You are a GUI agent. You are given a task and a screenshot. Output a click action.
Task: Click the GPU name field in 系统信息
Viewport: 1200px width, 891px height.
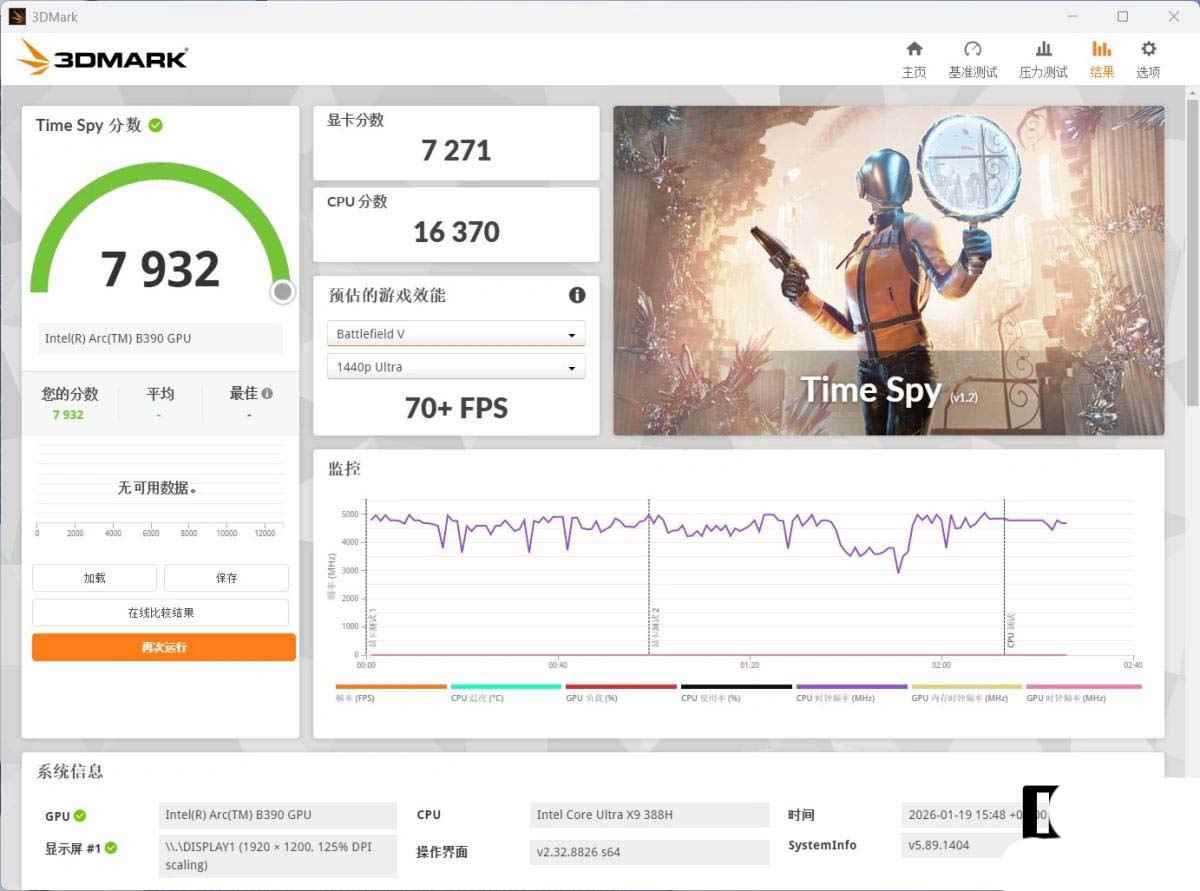tap(277, 815)
